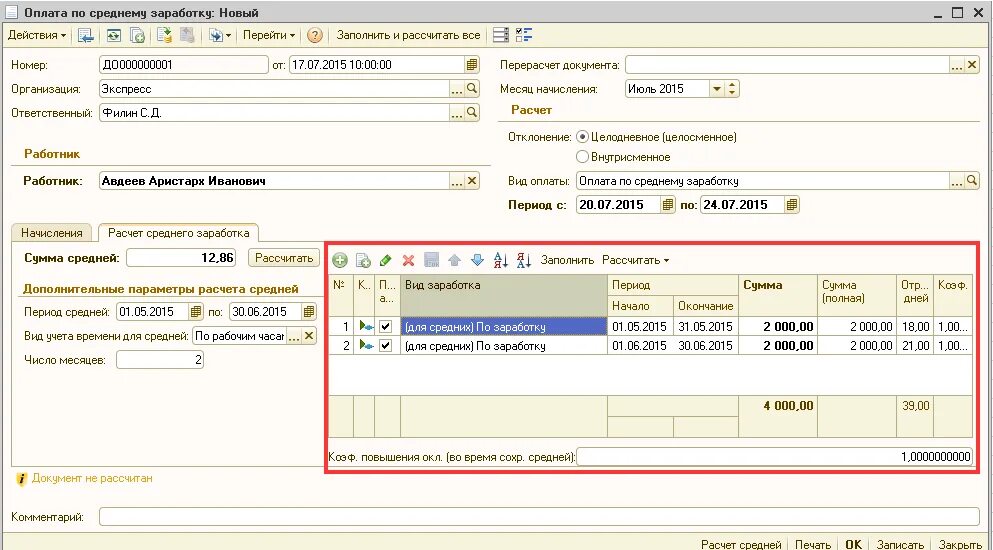Click the help question mark icon
This screenshot has height=550, width=993.
pos(315,35)
